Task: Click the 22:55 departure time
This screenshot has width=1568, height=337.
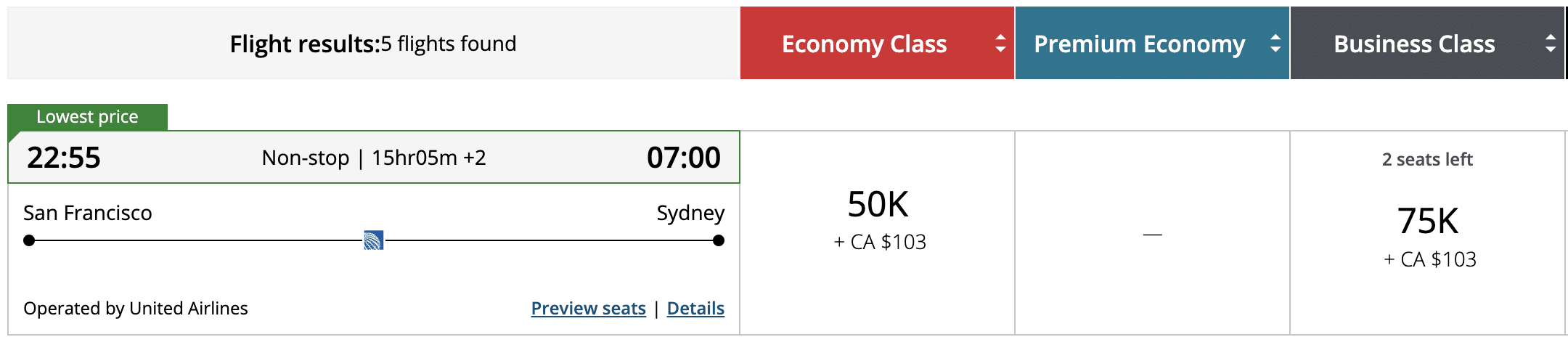Action: 64,158
